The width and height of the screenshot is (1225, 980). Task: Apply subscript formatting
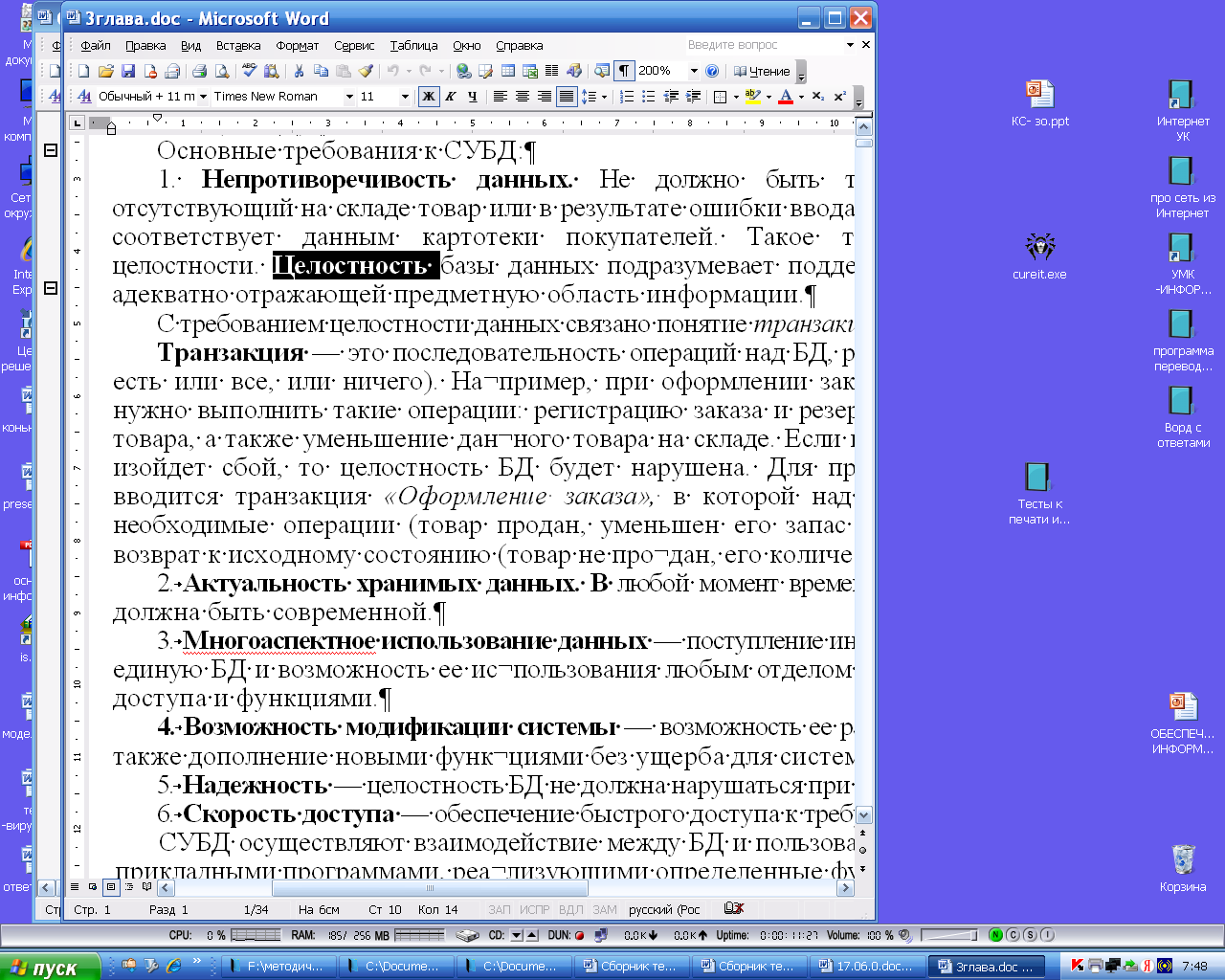tap(817, 97)
